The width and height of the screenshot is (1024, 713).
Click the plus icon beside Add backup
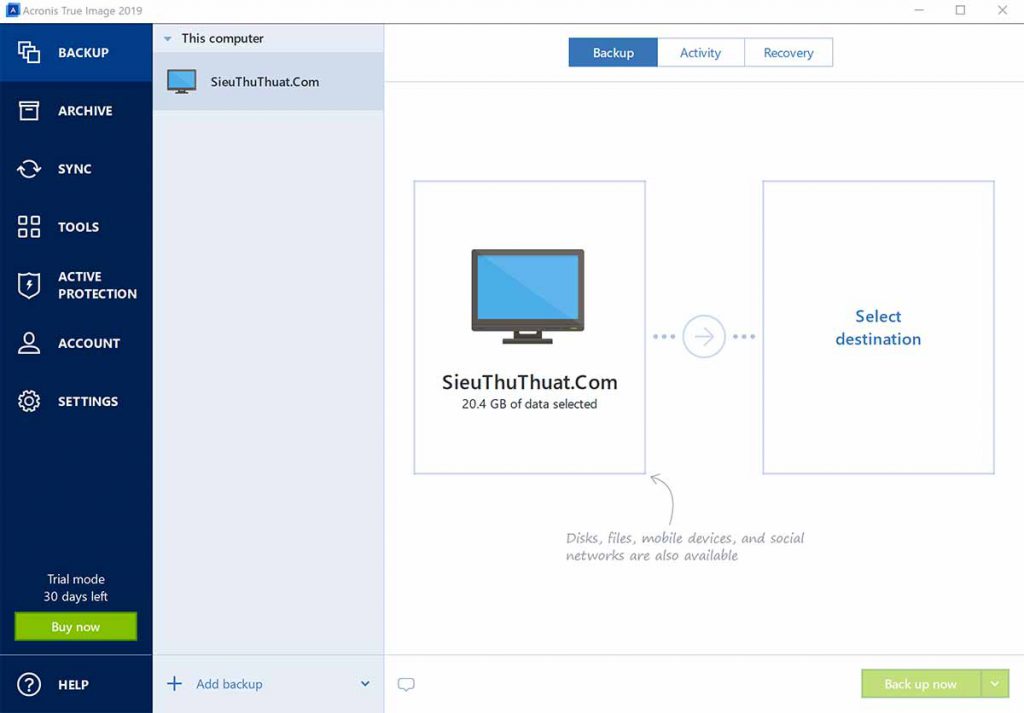point(174,684)
